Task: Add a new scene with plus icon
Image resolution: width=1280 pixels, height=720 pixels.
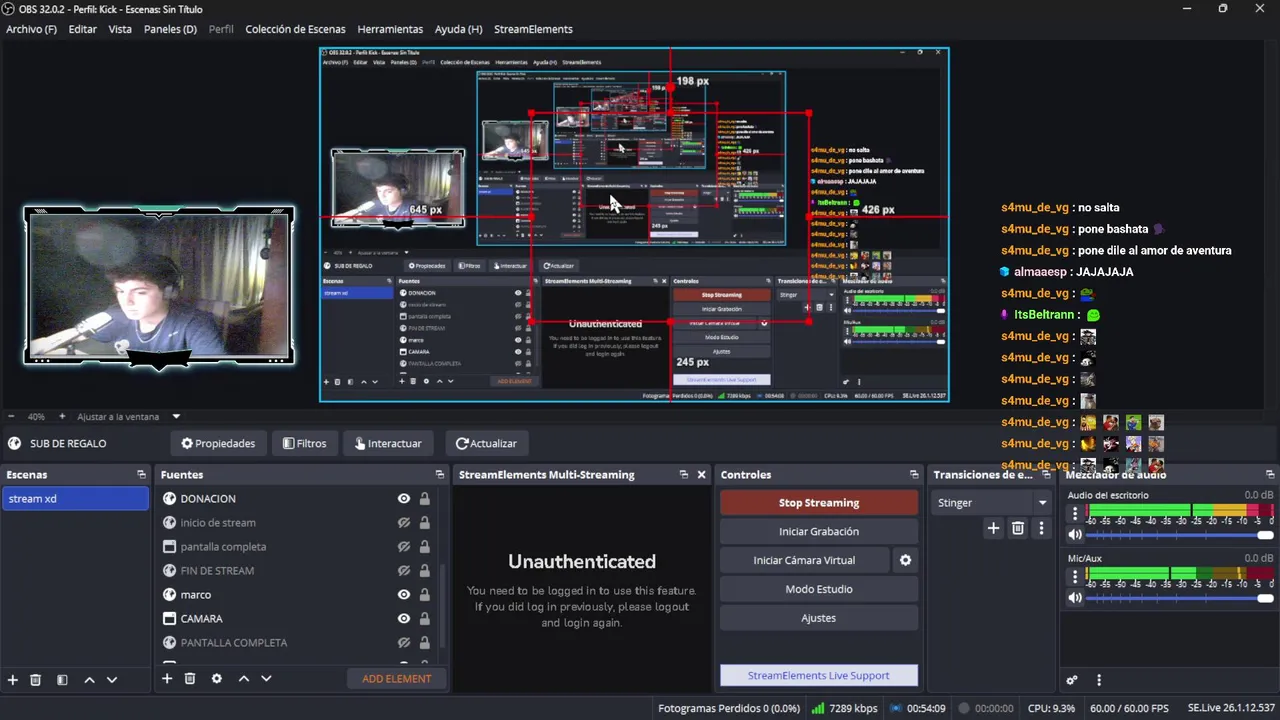Action: click(13, 679)
